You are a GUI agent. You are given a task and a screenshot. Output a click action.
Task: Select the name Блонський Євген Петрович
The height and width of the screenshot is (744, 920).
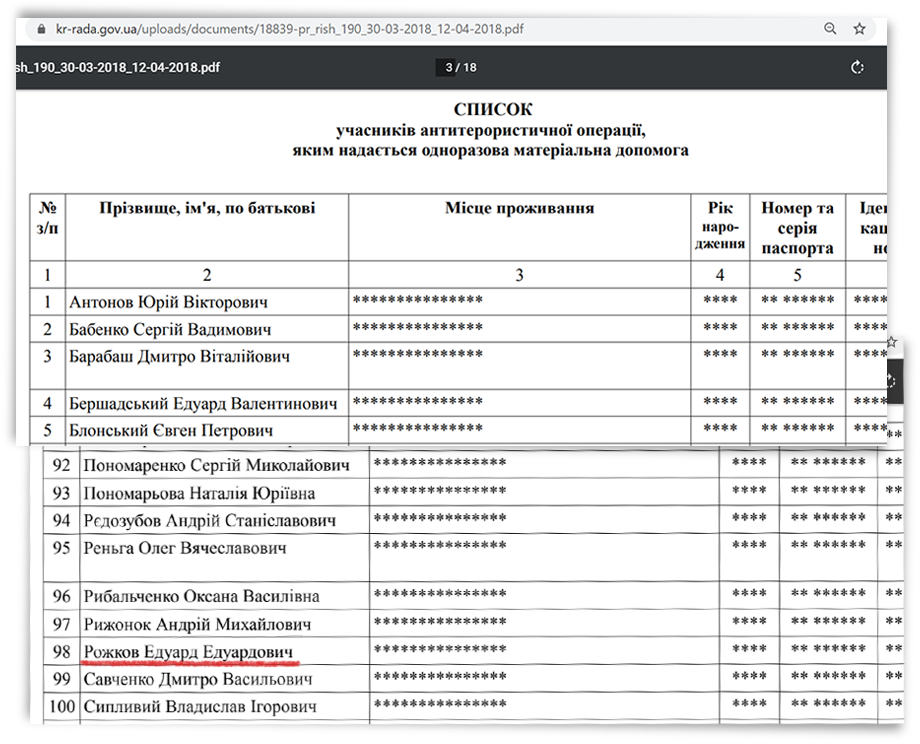click(171, 431)
